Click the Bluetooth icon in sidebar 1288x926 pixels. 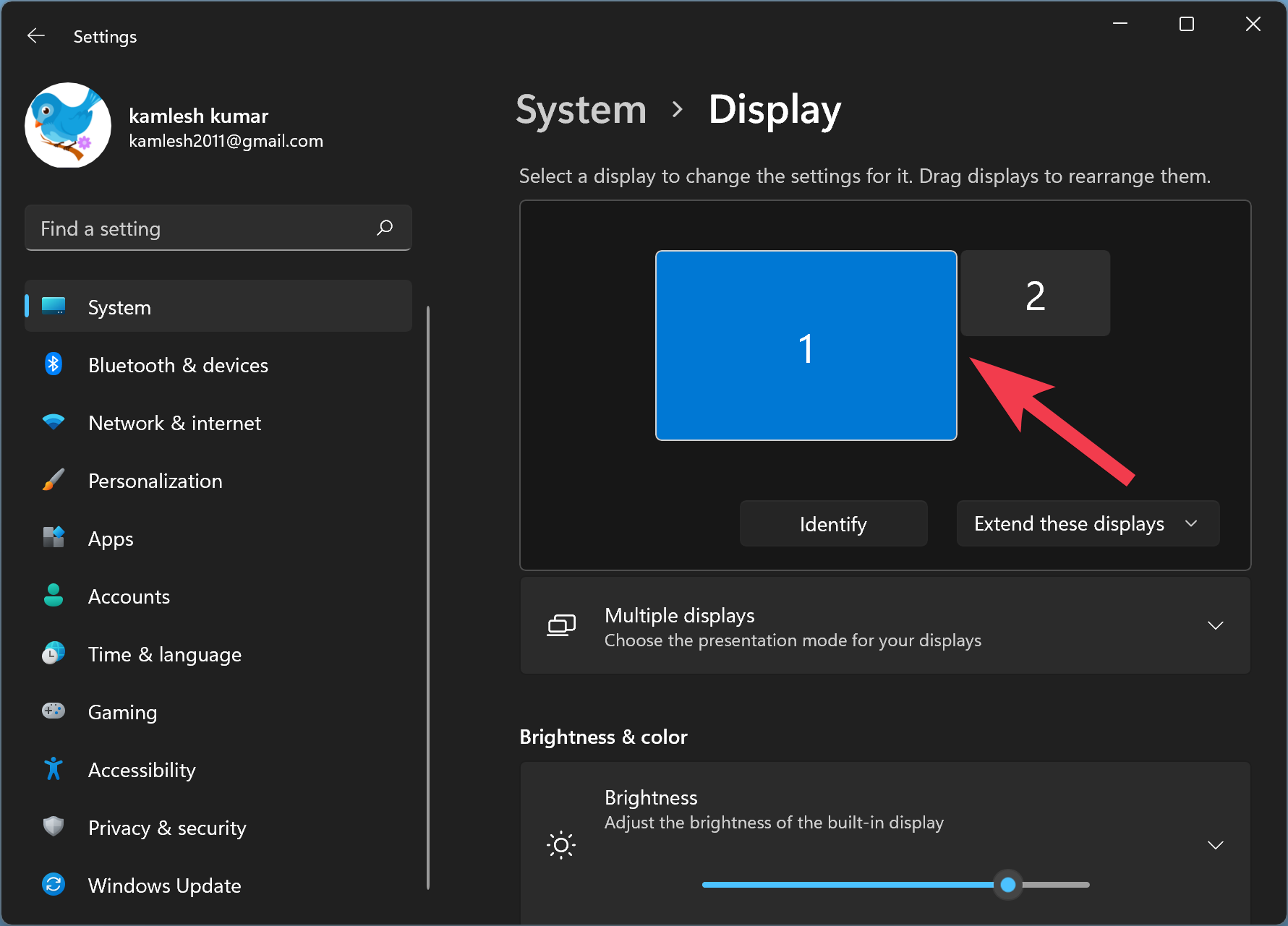point(54,364)
